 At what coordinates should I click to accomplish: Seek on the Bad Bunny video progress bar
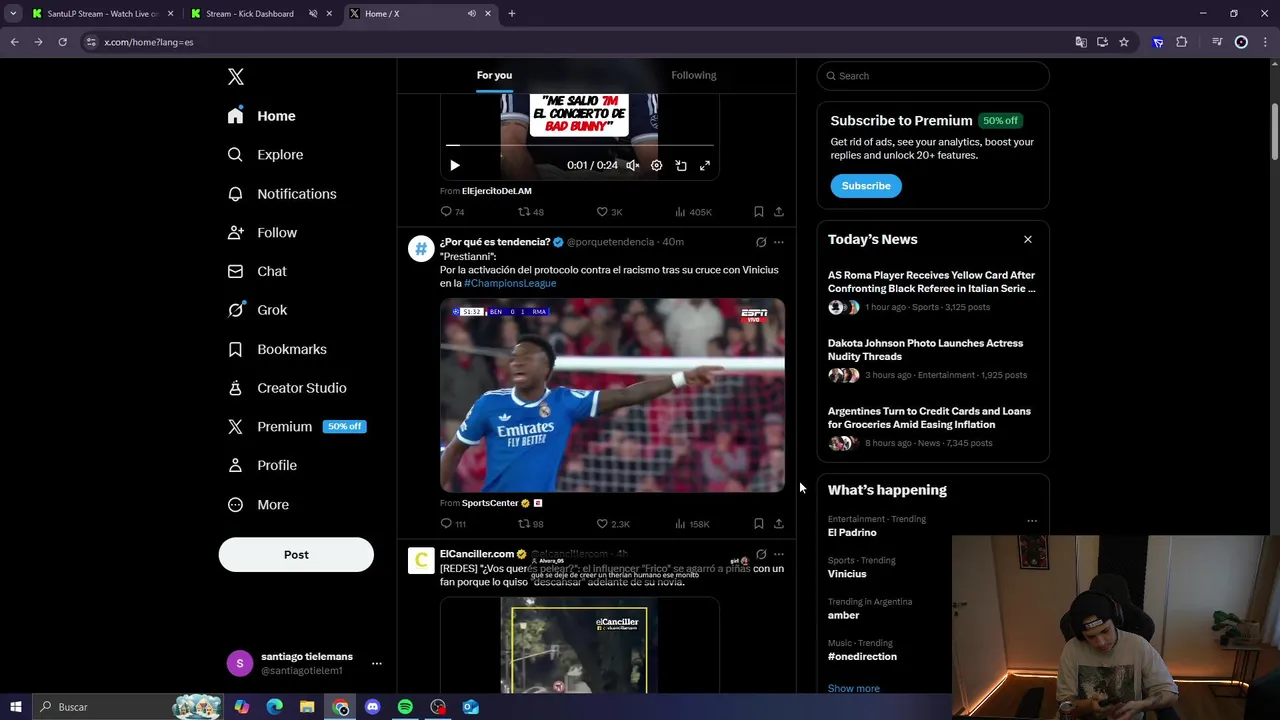(580, 146)
